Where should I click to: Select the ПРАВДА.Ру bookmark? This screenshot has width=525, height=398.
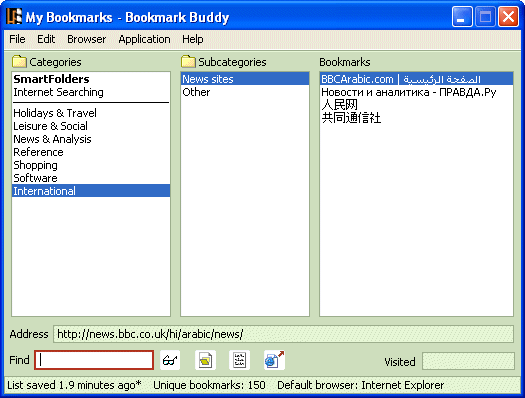click(416, 92)
